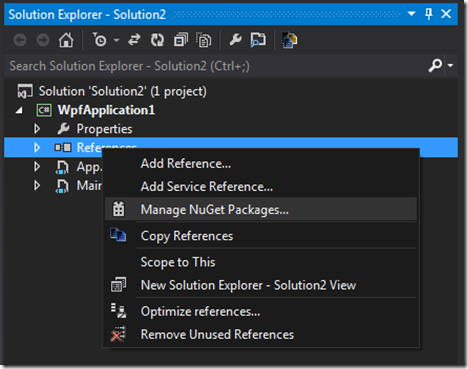The height and width of the screenshot is (369, 468).
Task: Click the C# project icon
Action: [x=44, y=110]
